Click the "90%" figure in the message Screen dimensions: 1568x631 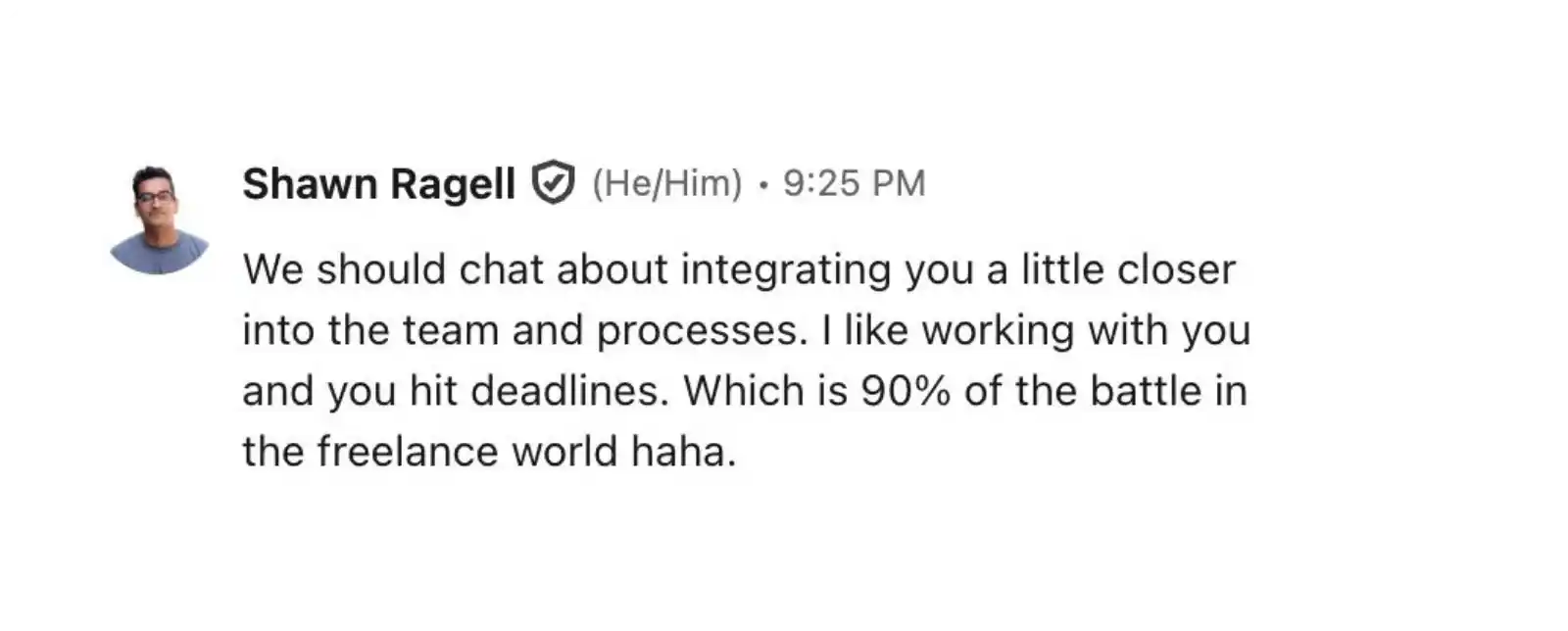[906, 391]
